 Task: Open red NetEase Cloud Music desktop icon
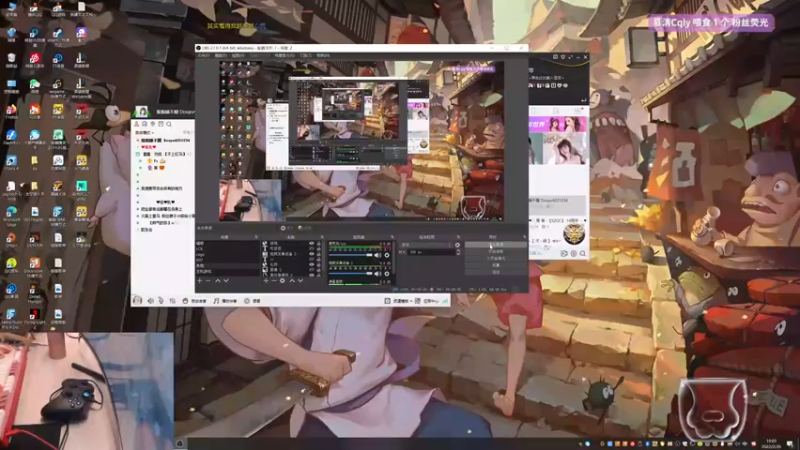[36, 58]
